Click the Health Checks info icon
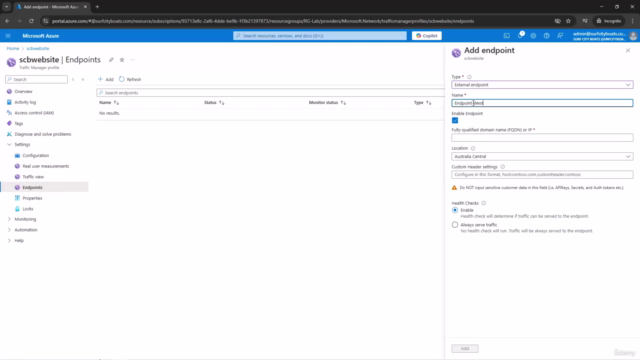 point(484,203)
